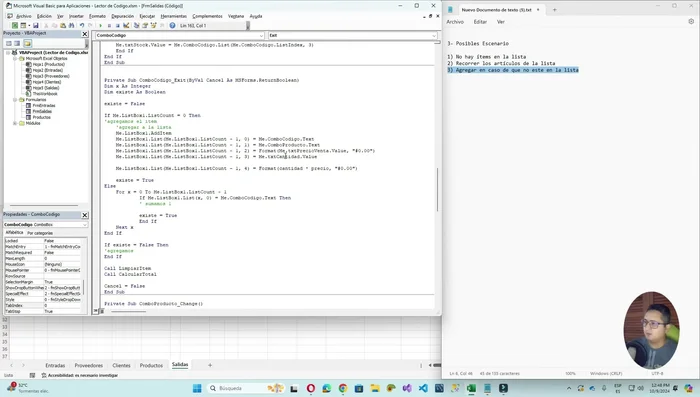Click the Undo arrow icon

point(82,25)
